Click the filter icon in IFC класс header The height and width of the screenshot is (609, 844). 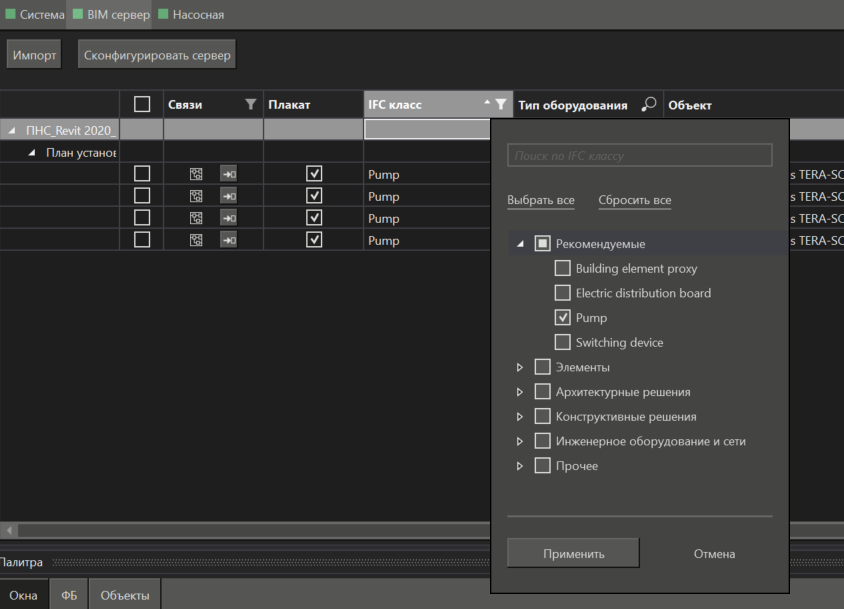pos(501,105)
